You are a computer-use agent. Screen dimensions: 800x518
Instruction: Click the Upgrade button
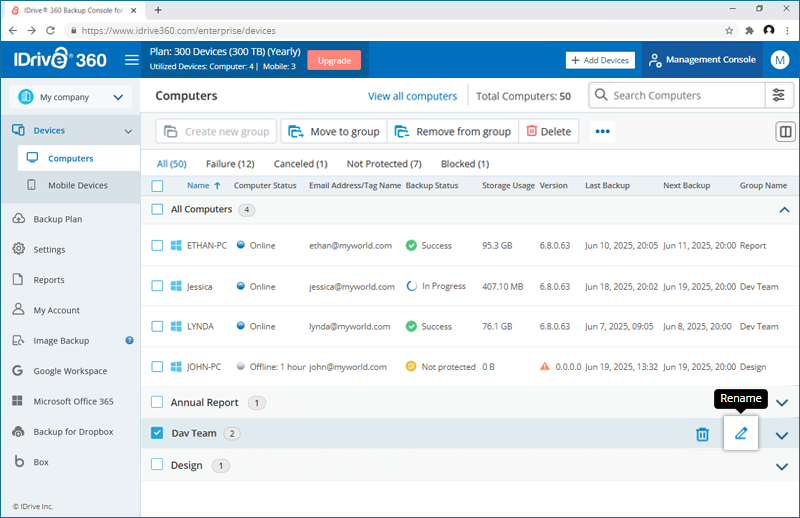(x=334, y=60)
